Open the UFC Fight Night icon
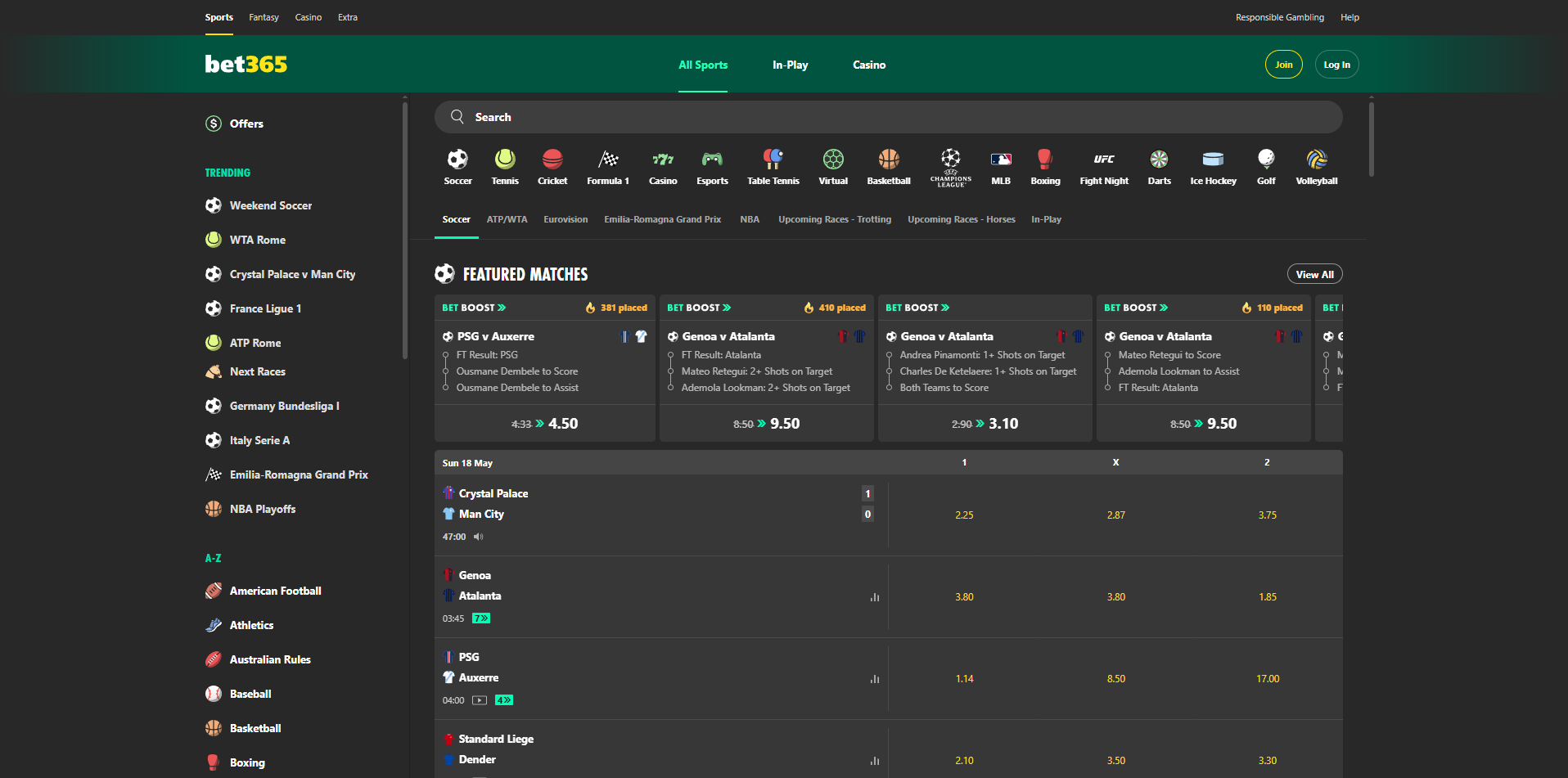 point(1104,159)
